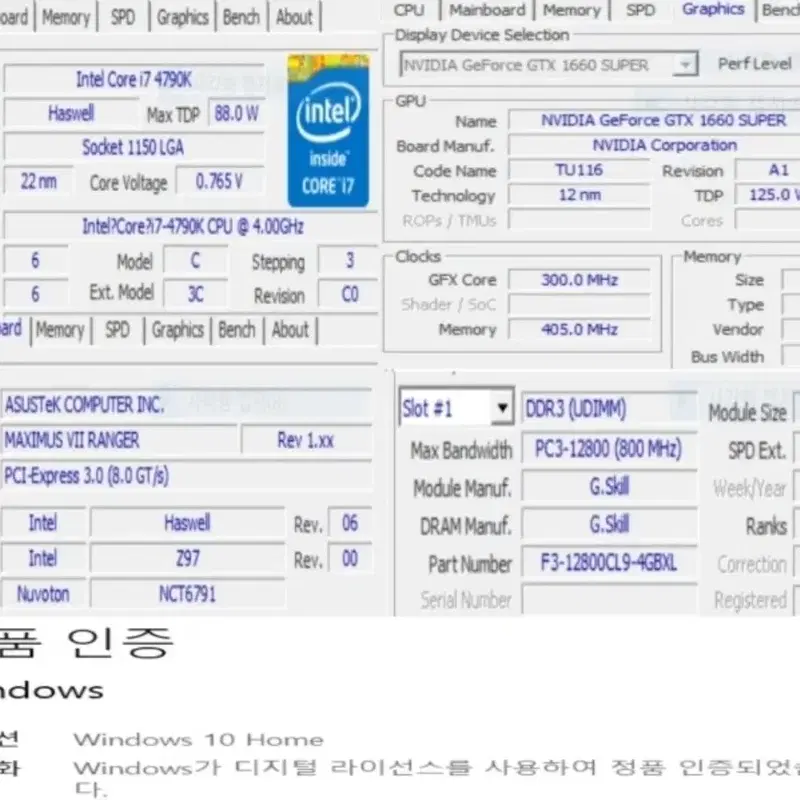This screenshot has width=800, height=800.
Task: Select the "Windows 10 Home" edition text
Action: coord(198,739)
